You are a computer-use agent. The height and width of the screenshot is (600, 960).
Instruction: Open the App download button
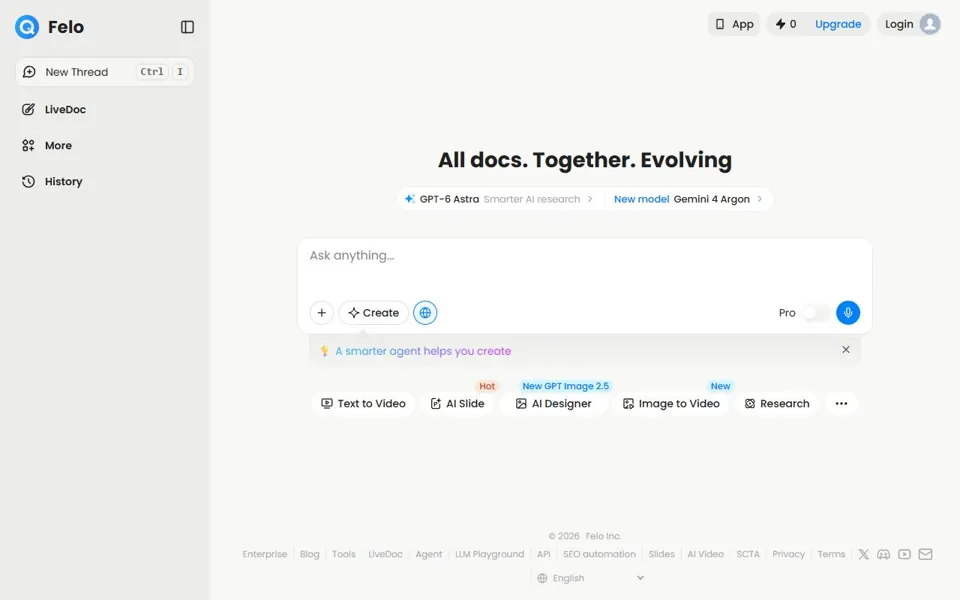tap(734, 24)
